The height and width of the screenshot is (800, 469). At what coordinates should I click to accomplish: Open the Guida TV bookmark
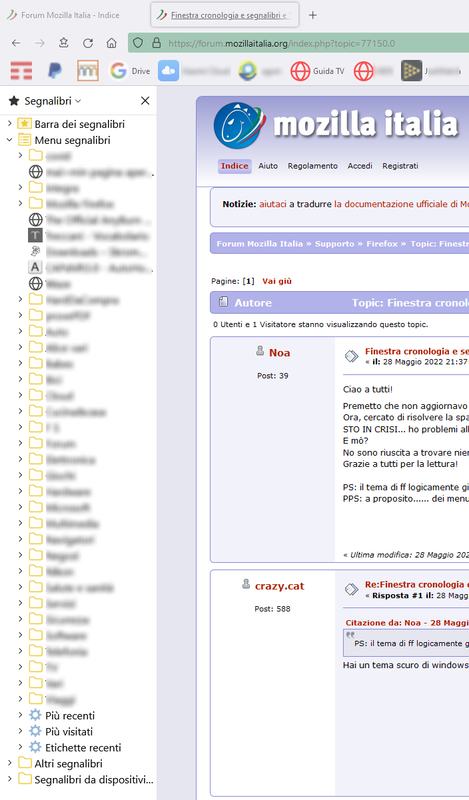(x=318, y=71)
